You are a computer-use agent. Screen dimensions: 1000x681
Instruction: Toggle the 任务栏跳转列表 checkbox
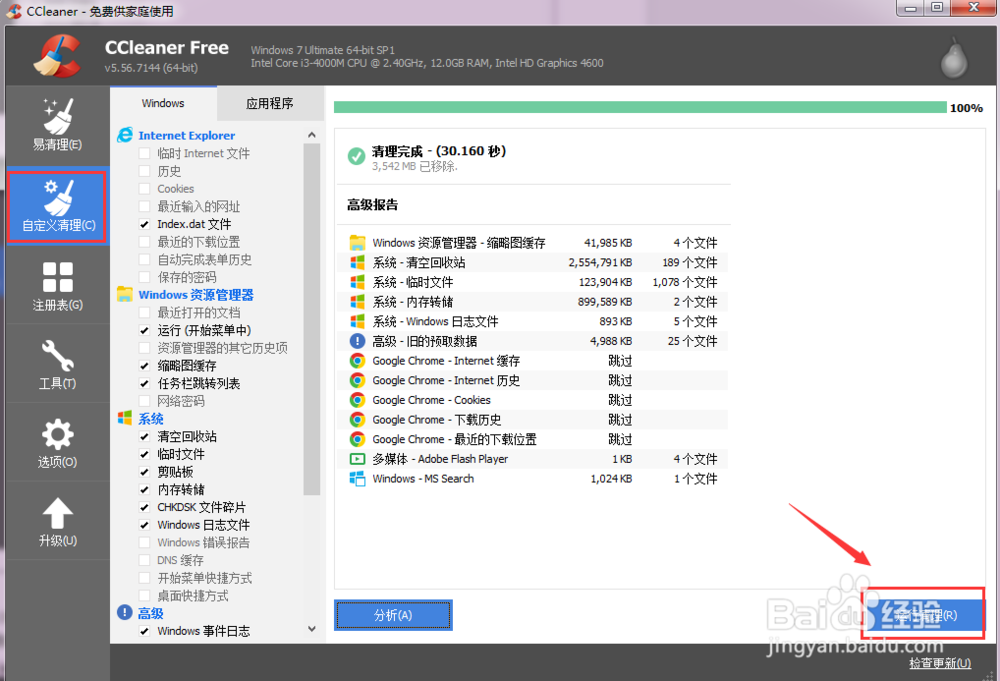(145, 383)
